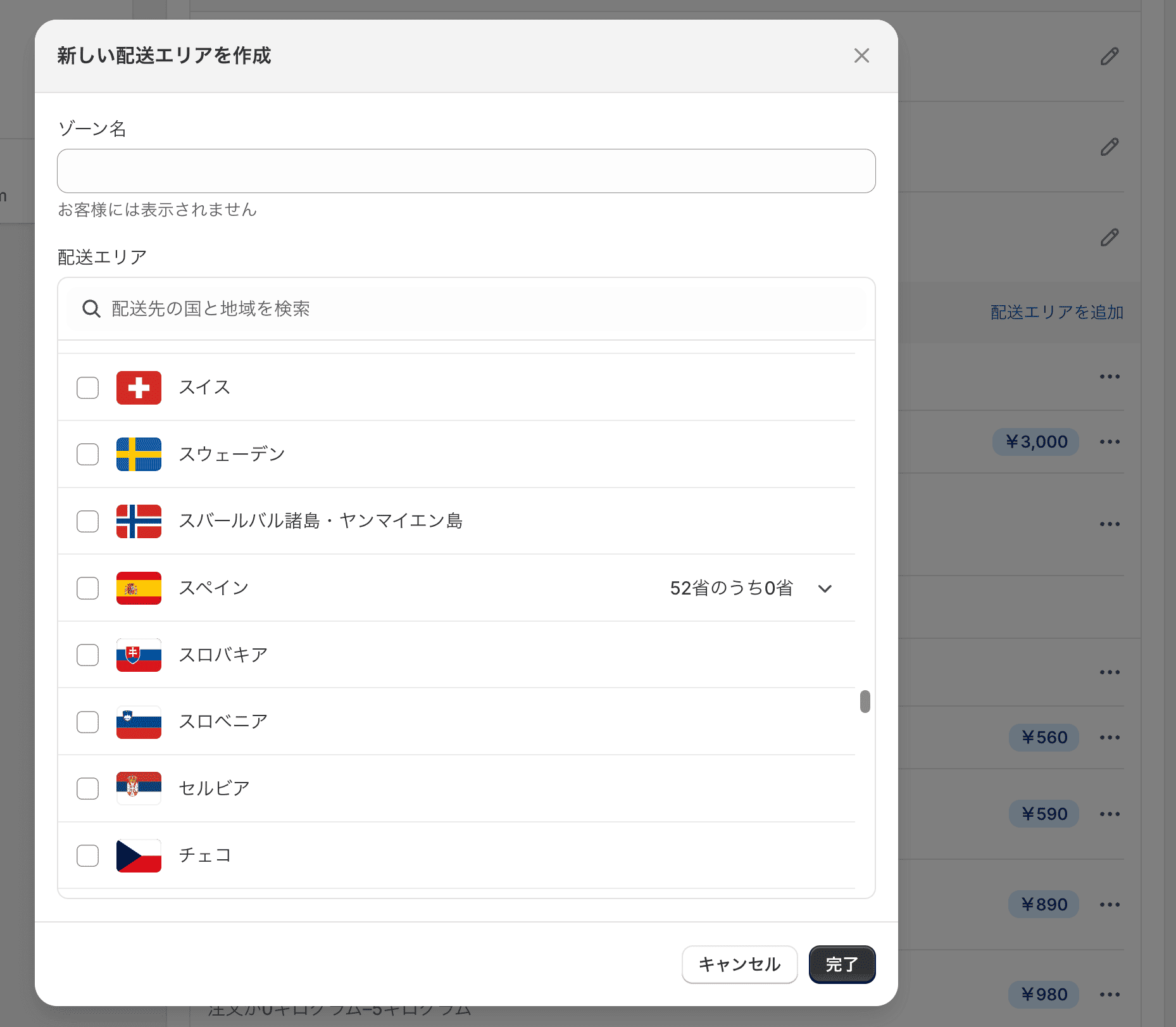The width and height of the screenshot is (1176, 1027).
Task: Click the Serbia flag icon
Action: point(139,788)
